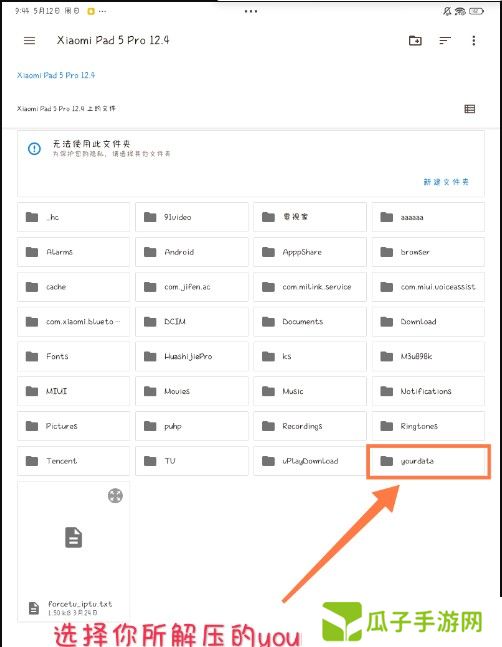Viewport: 502px width, 647px height.
Task: Open the three-dot overflow menu
Action: pyautogui.click(x=474, y=40)
